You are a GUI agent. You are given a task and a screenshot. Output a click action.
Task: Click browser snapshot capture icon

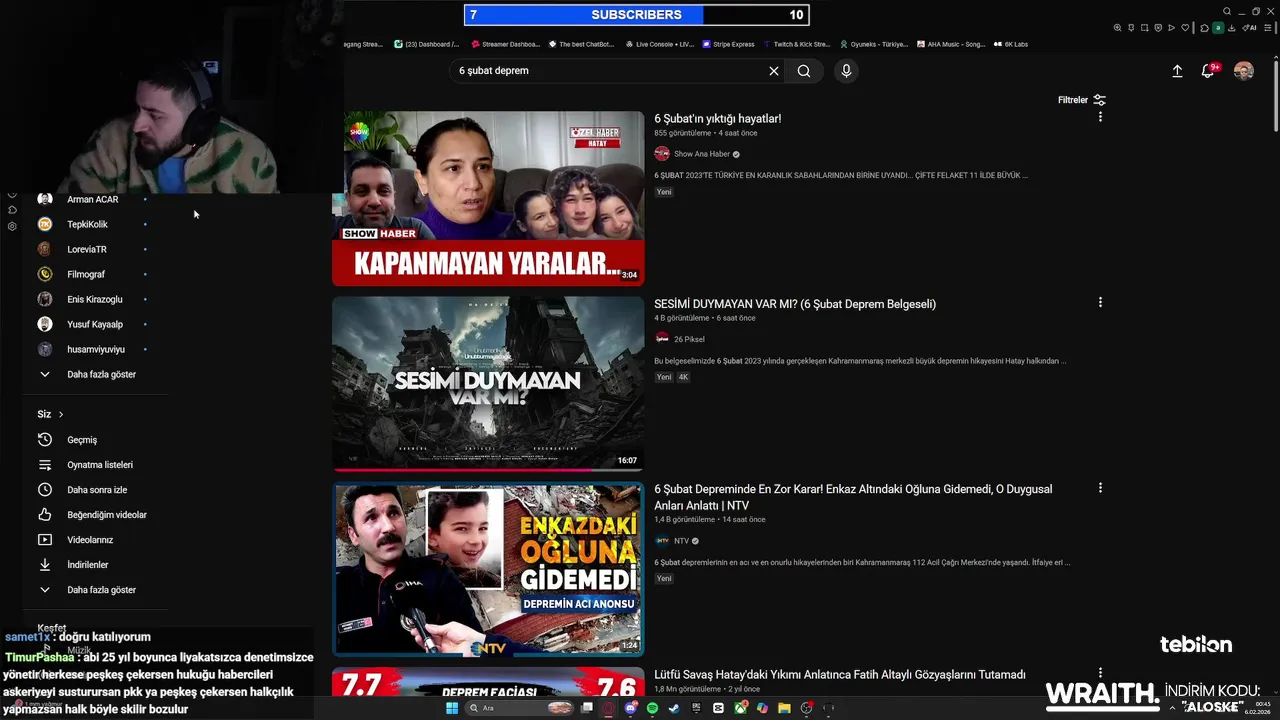pyautogui.click(x=1145, y=28)
